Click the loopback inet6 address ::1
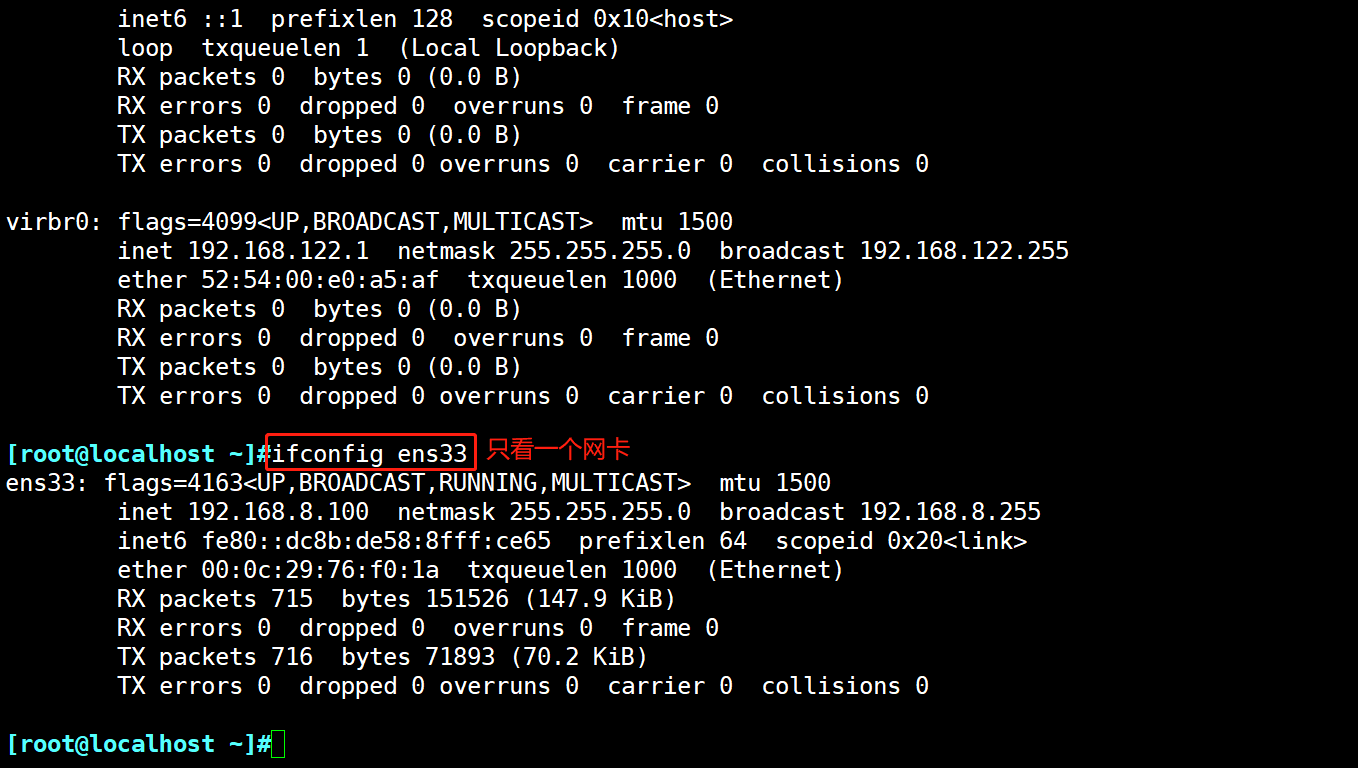1358x768 pixels. pos(222,19)
